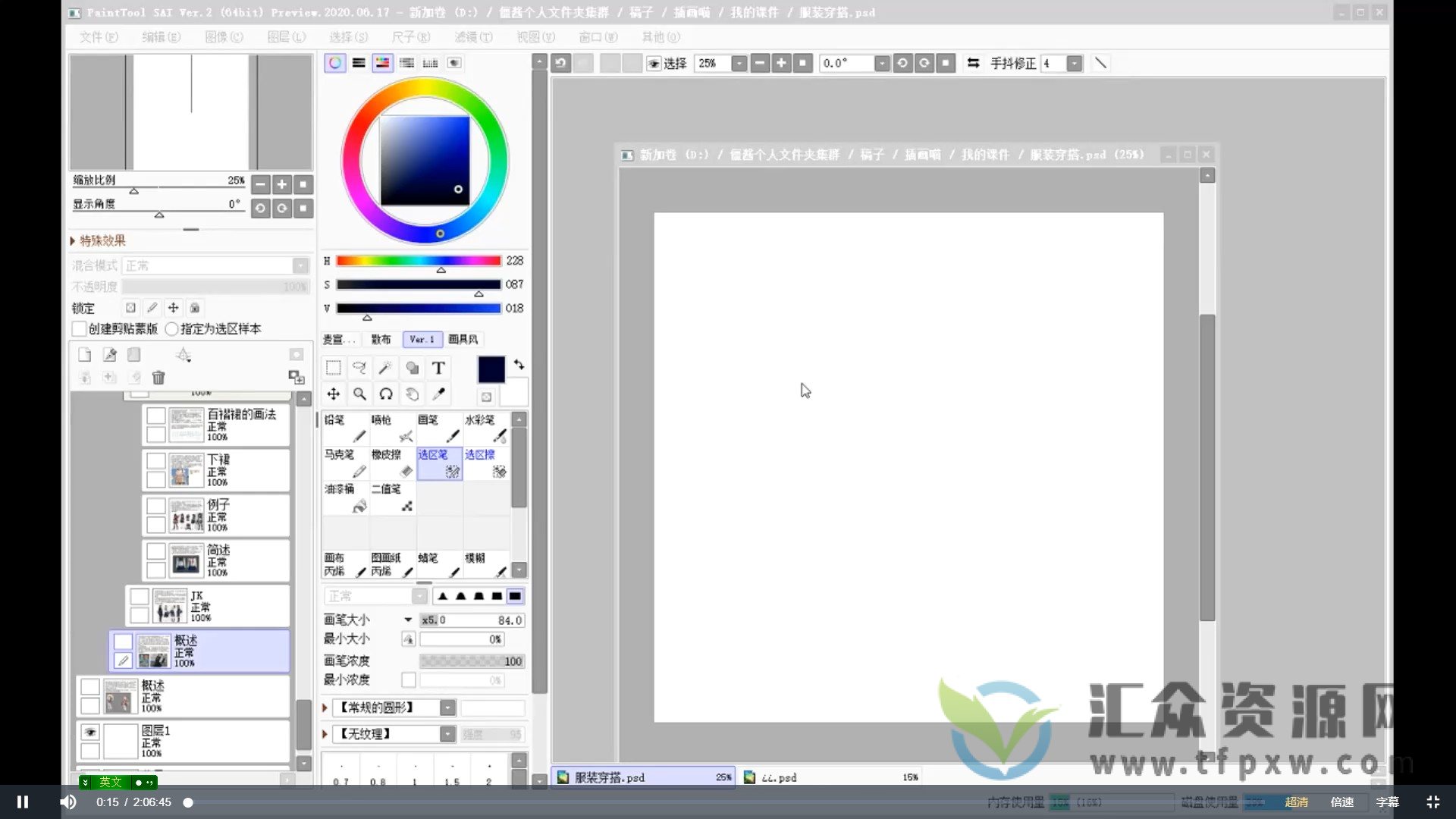1456x819 pixels.
Task: Create a new linework layer
Action: 110,355
